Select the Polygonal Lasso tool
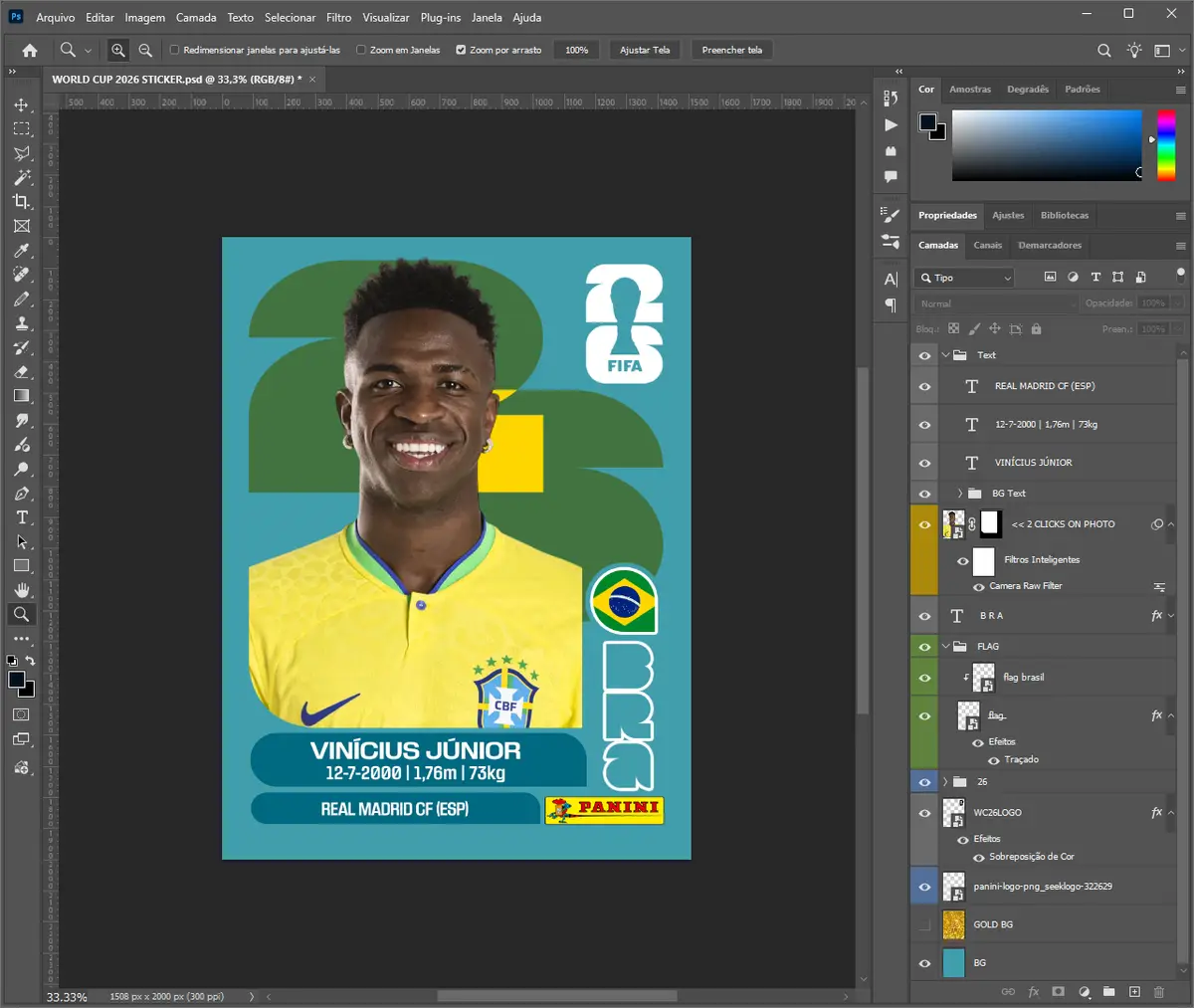The width and height of the screenshot is (1194, 1008). (21, 153)
